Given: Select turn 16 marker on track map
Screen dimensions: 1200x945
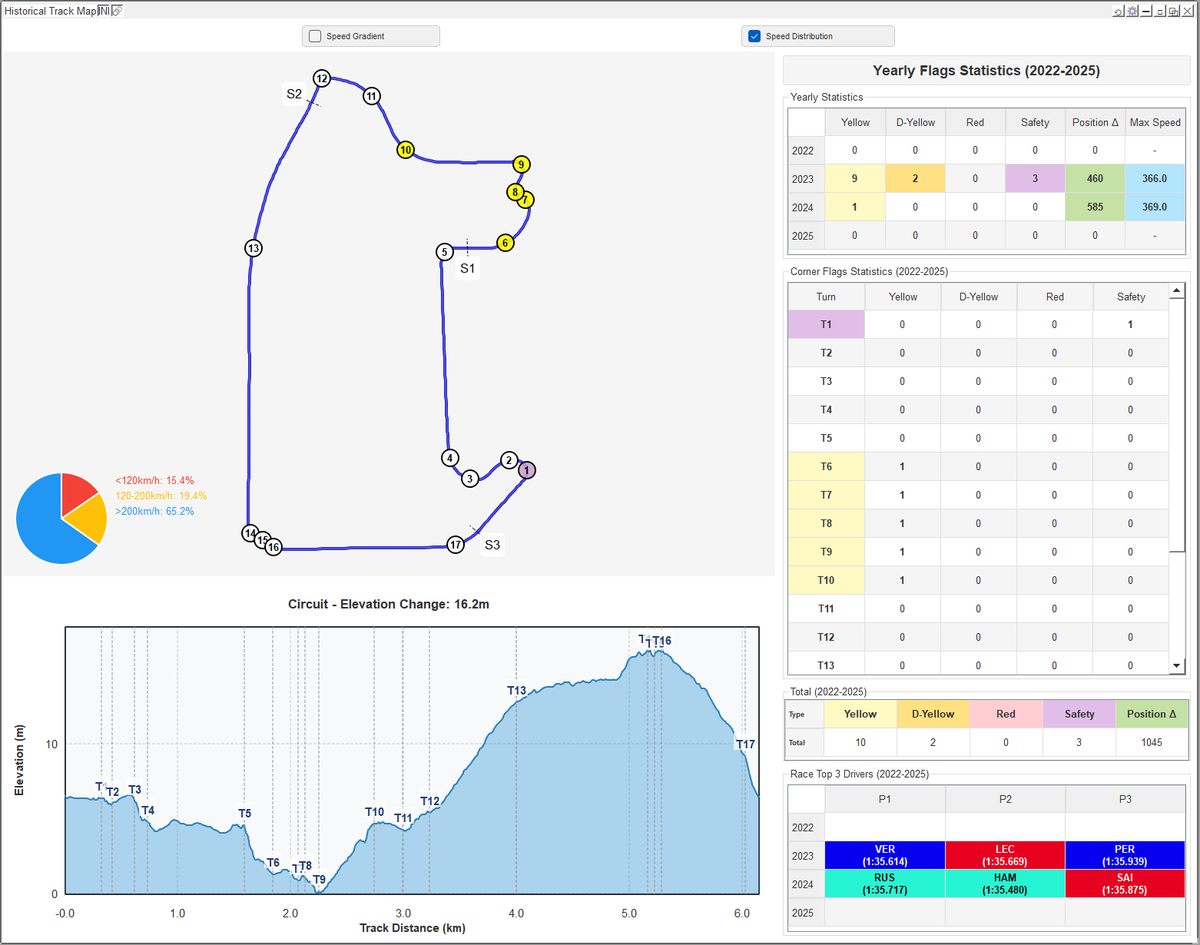Looking at the screenshot, I should 273,547.
